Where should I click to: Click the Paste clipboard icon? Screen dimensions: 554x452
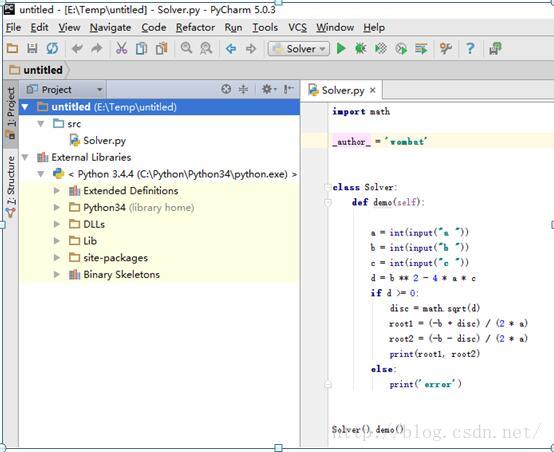tap(161, 48)
